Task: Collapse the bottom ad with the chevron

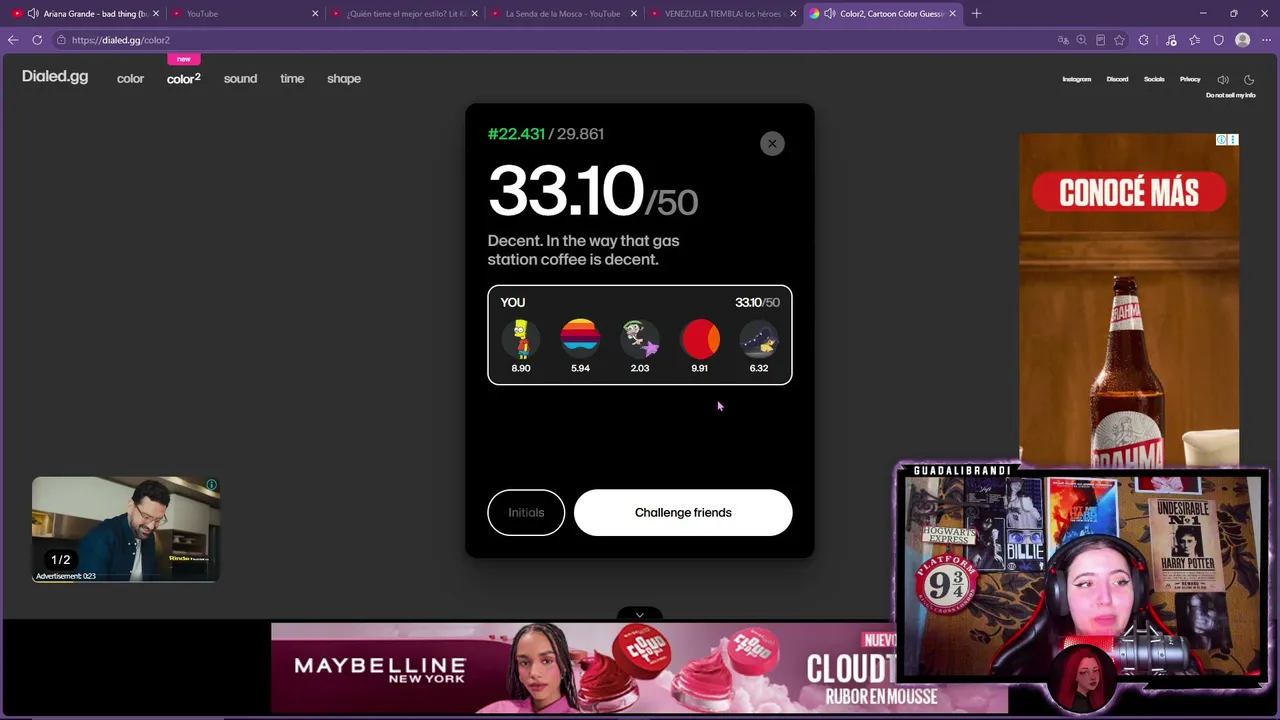Action: 640,615
